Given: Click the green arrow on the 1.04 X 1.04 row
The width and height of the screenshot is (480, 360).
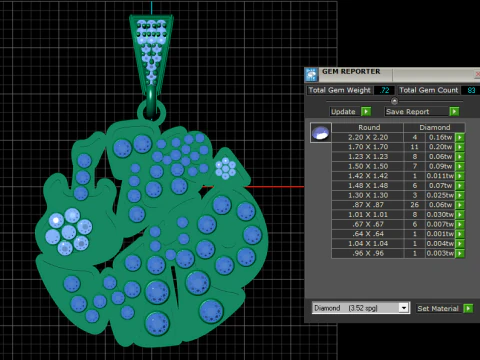Looking at the screenshot, I should (460, 244).
